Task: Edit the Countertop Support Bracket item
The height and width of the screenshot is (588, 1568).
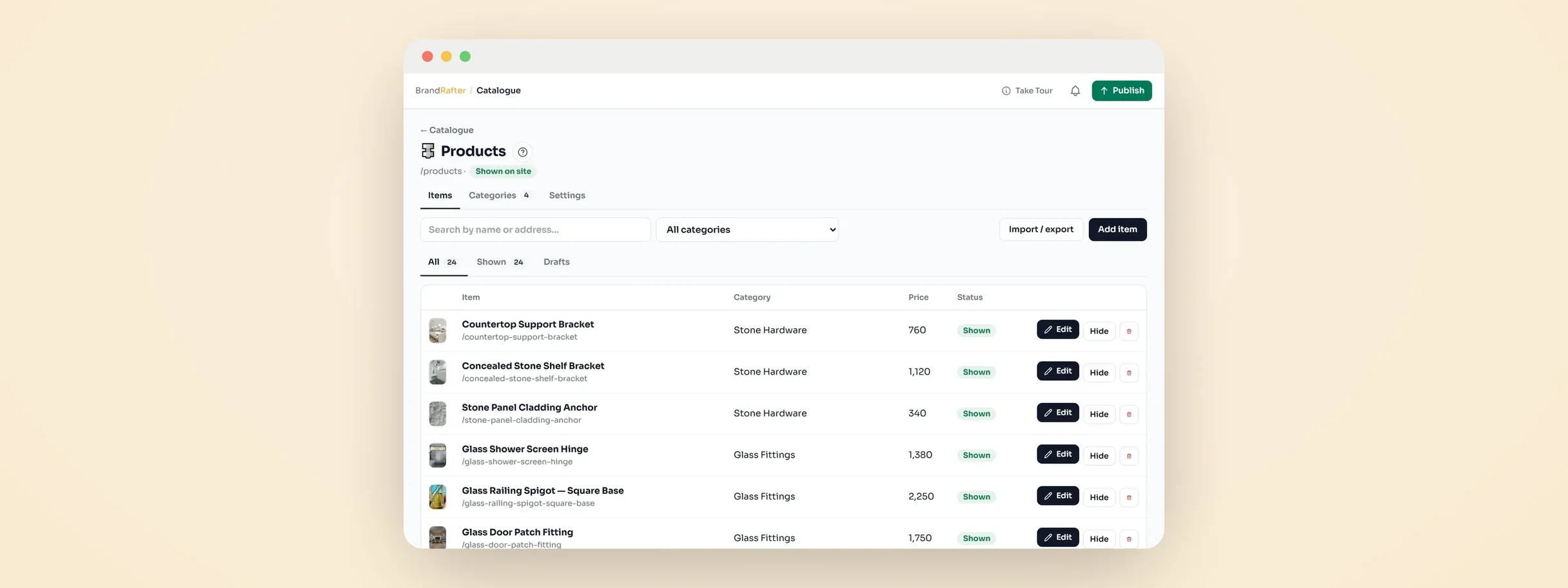Action: 1058,329
